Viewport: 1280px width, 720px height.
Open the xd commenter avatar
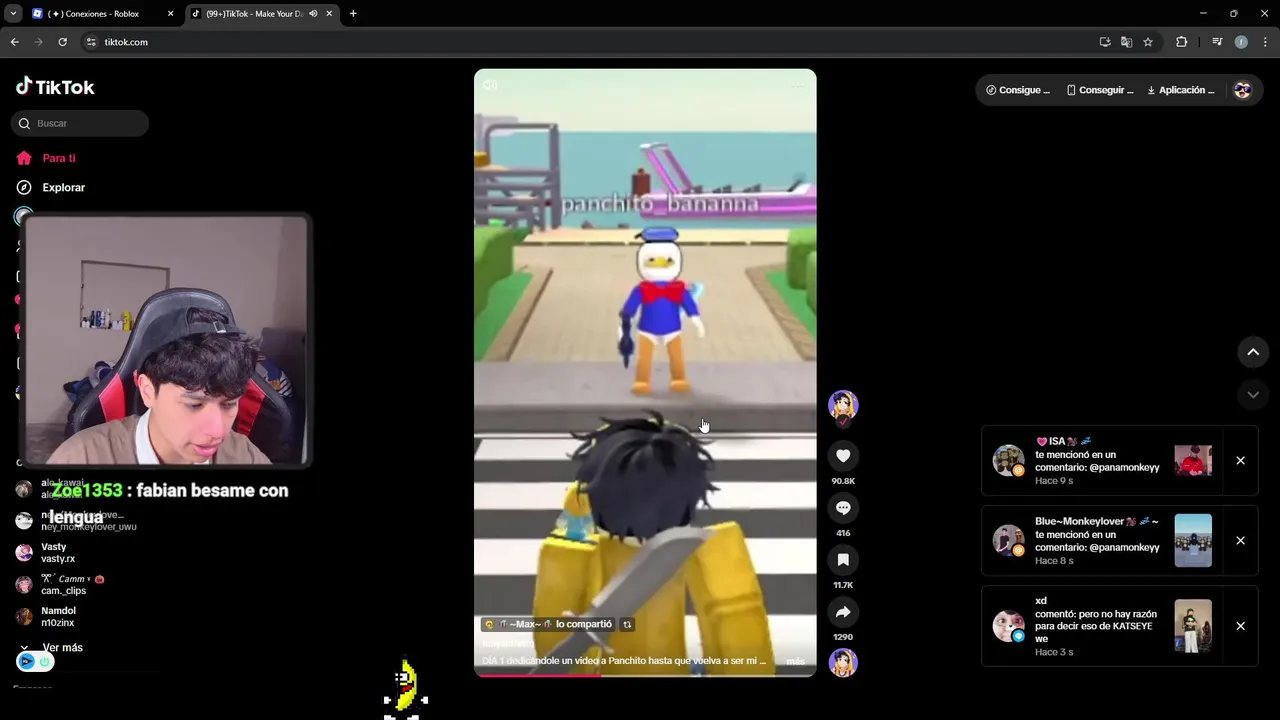pyautogui.click(x=1008, y=626)
